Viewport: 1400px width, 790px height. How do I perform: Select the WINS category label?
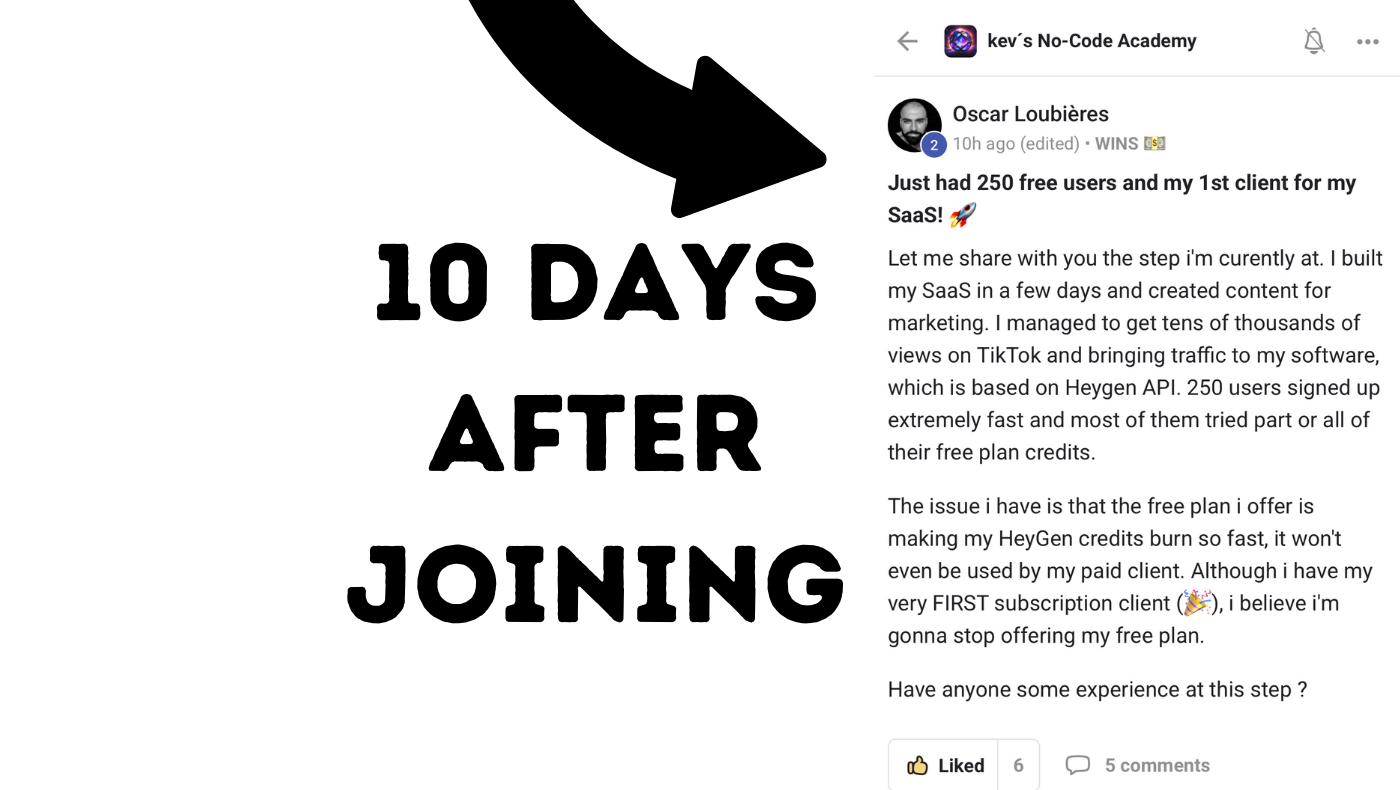[x=1116, y=144]
